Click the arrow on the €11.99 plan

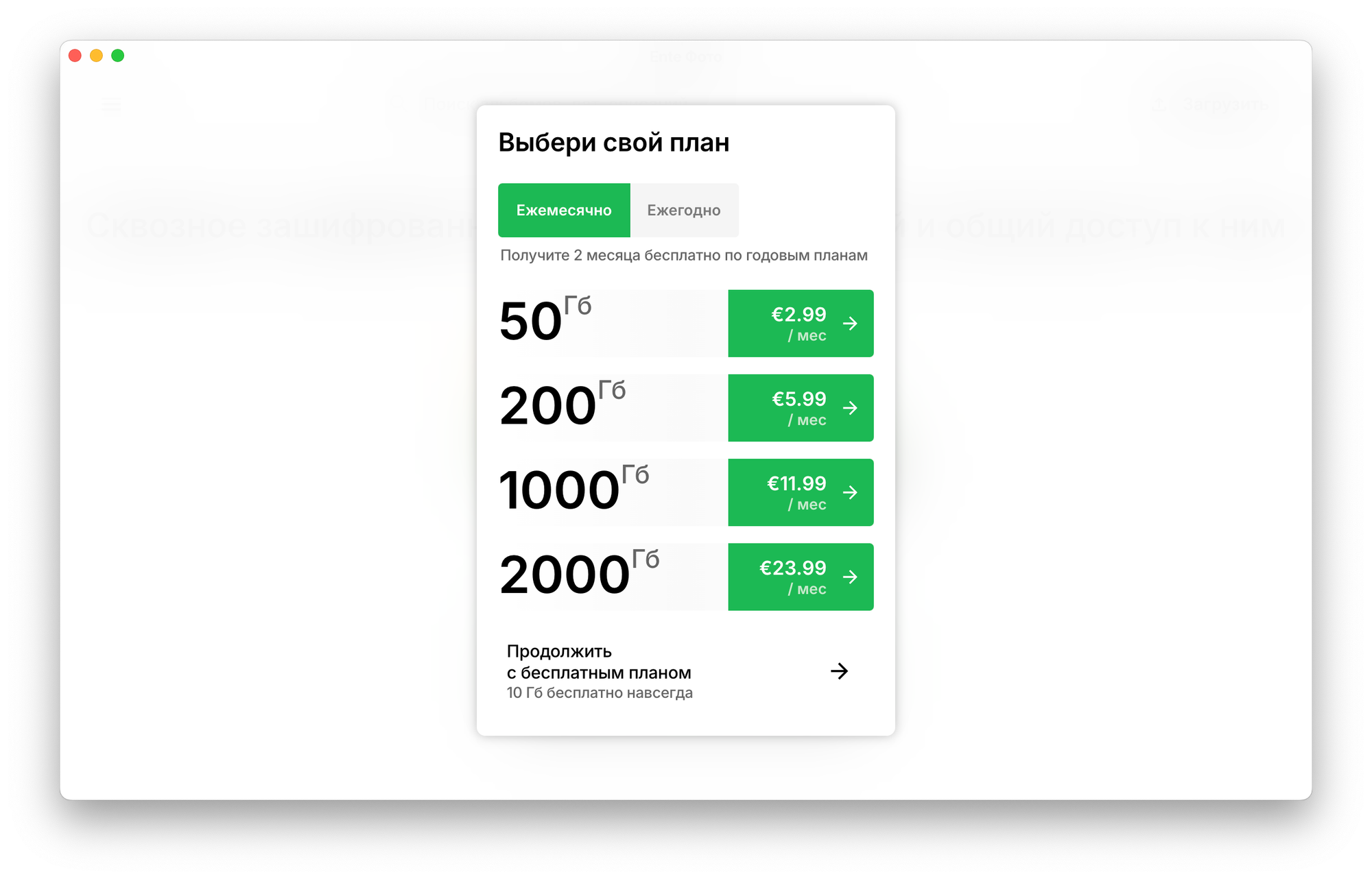coord(850,492)
